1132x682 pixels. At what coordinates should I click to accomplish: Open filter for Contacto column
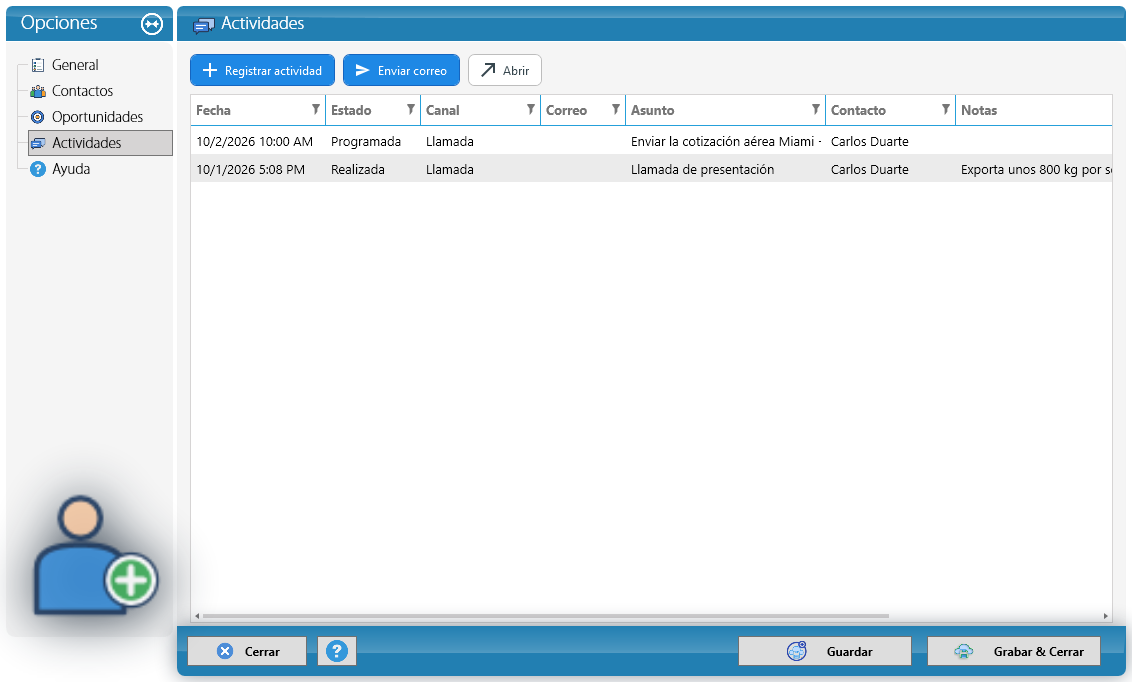[946, 110]
